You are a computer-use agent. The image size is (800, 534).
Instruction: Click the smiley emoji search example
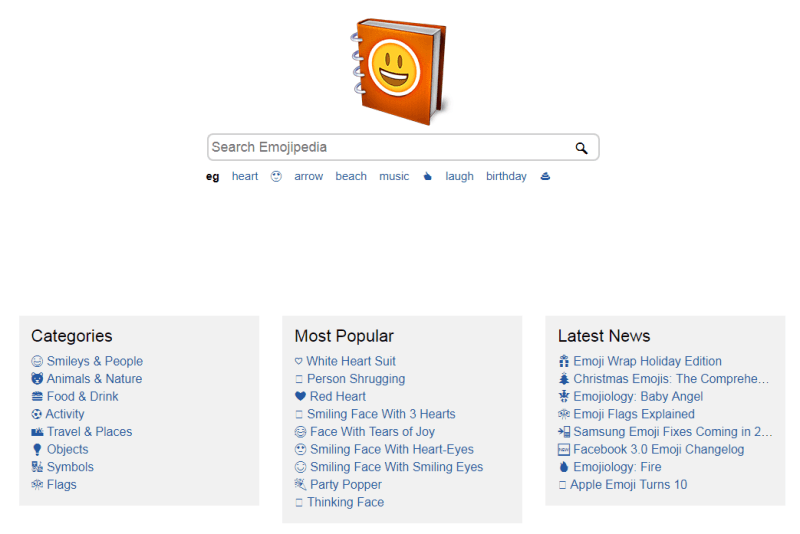tap(276, 176)
